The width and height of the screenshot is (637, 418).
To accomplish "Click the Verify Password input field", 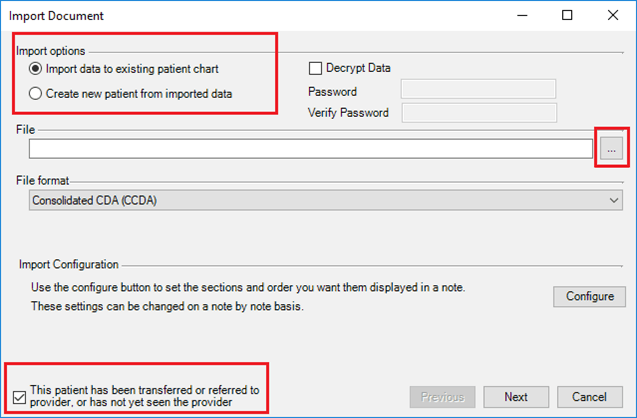I will click(x=478, y=112).
